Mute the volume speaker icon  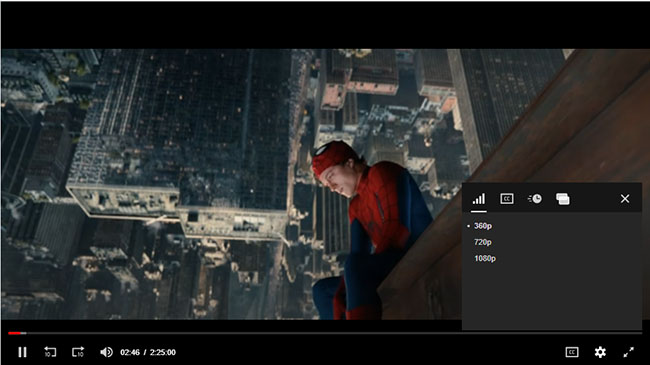pyautogui.click(x=106, y=352)
